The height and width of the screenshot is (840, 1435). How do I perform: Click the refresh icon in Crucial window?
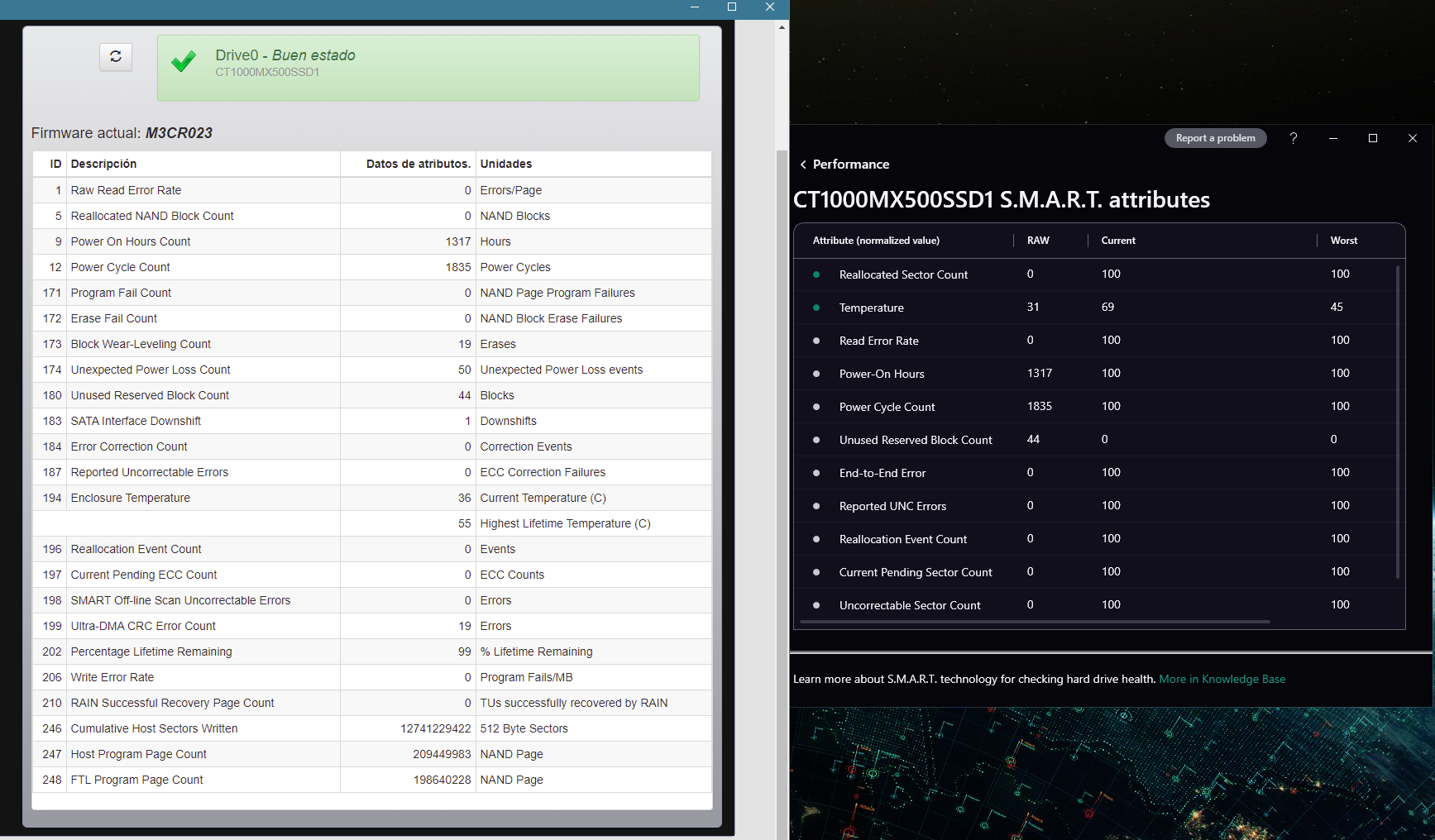point(116,56)
